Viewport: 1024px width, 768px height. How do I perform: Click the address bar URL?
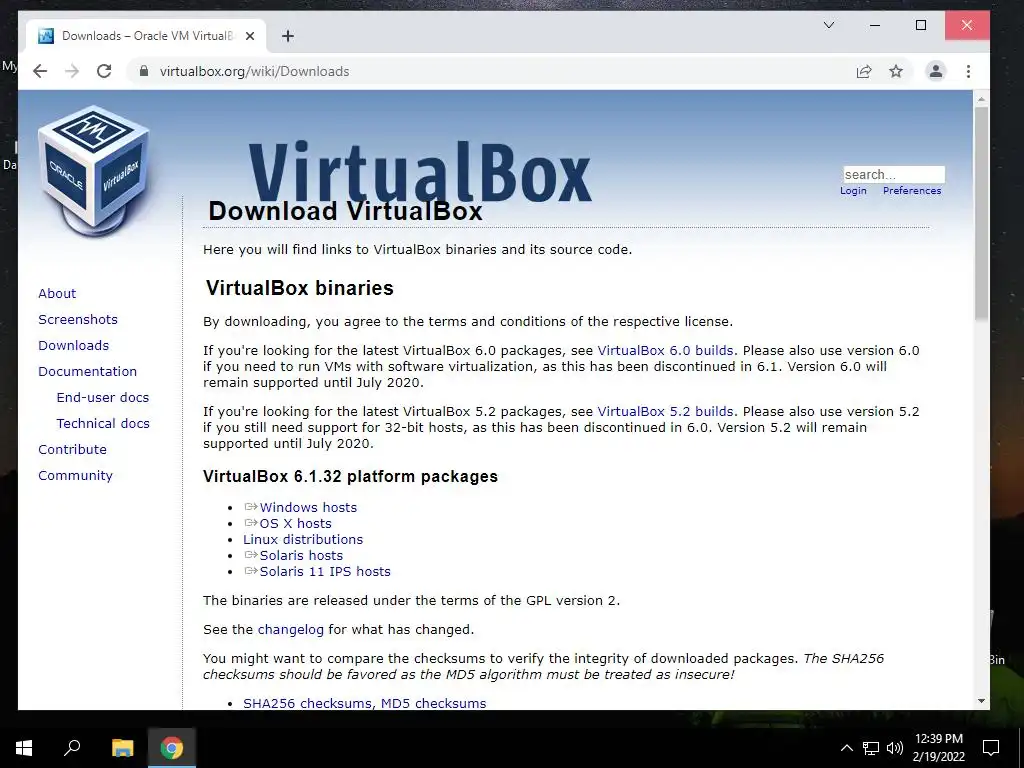click(254, 71)
